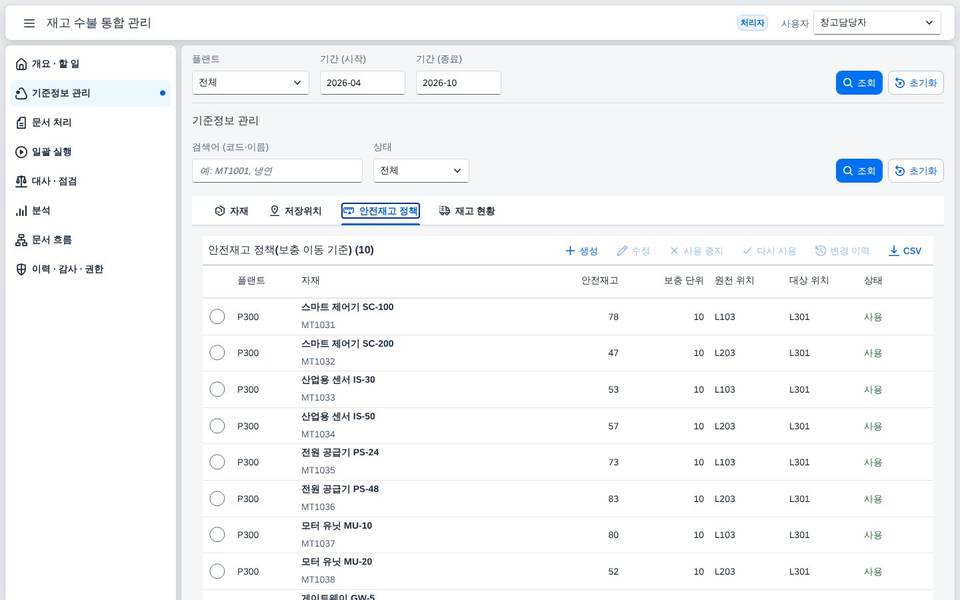
Task: Click the 검색어 search input field
Action: (277, 171)
